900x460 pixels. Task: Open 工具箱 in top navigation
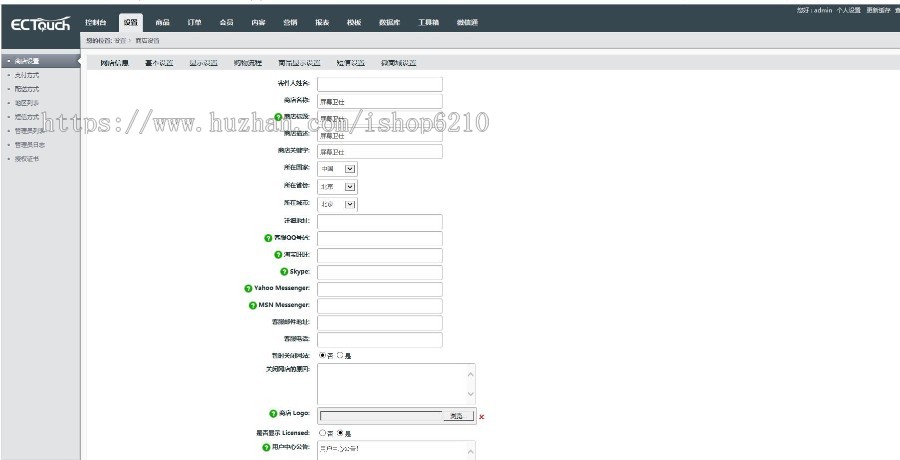(x=428, y=22)
